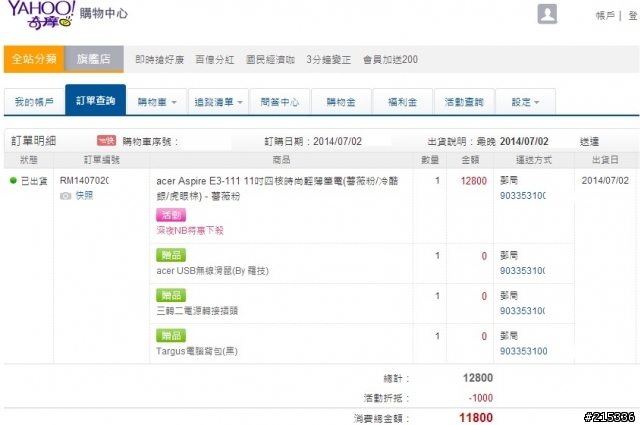Open 百億分紅 link
This screenshot has height=425, width=640.
click(x=215, y=60)
